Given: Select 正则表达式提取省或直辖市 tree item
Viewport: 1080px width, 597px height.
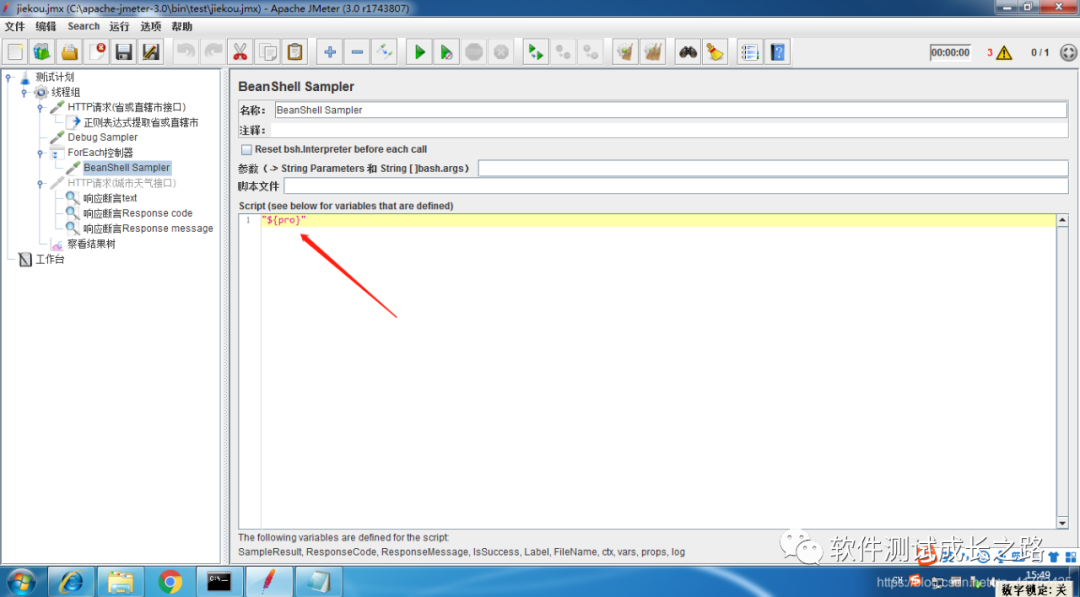Looking at the screenshot, I should click(141, 123).
